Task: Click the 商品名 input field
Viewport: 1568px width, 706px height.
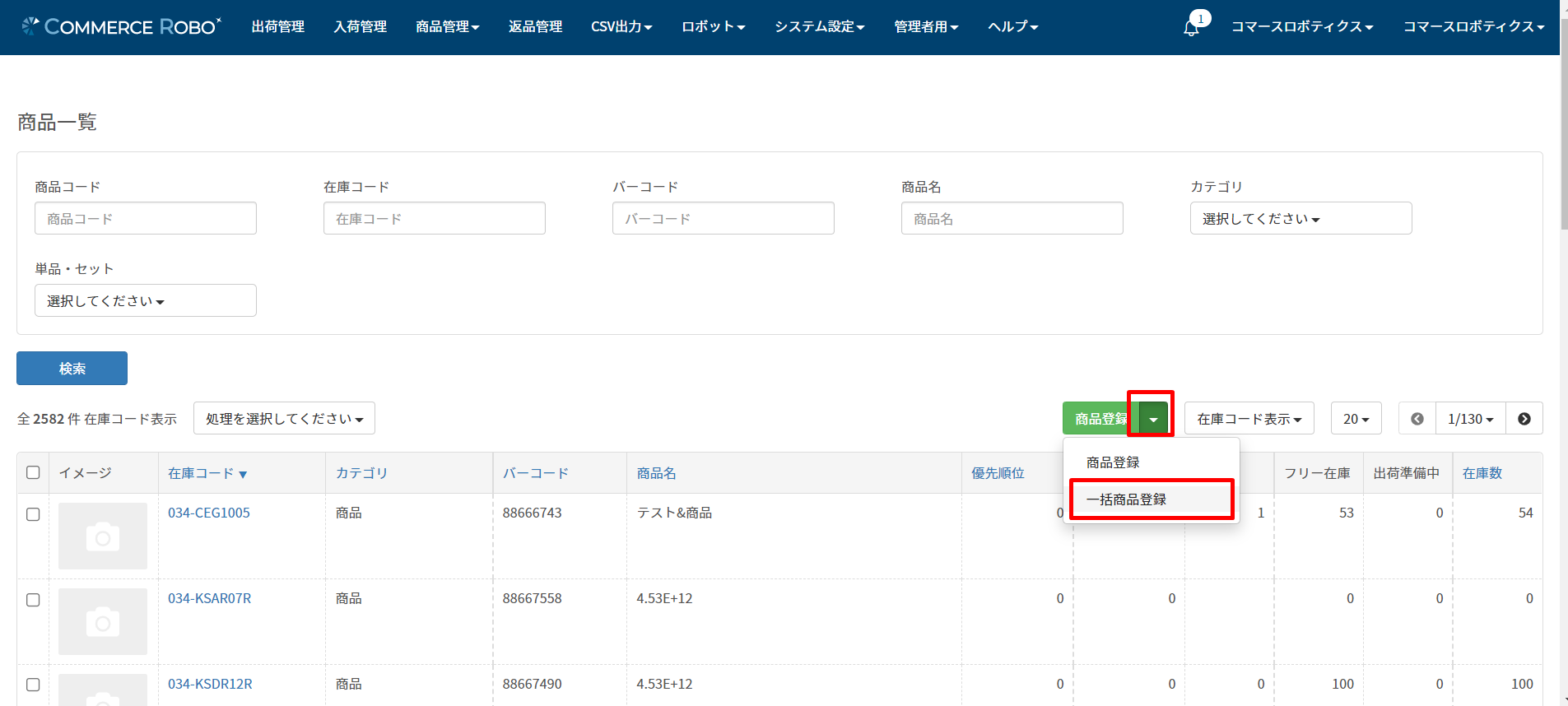Action: 1012,218
